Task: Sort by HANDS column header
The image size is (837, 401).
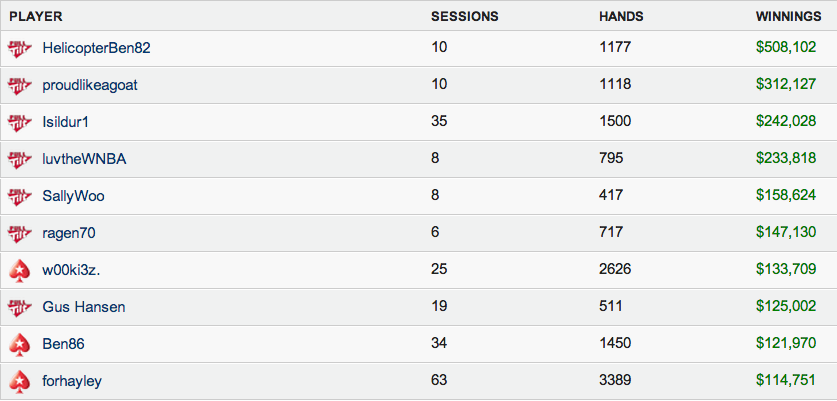Action: point(621,17)
